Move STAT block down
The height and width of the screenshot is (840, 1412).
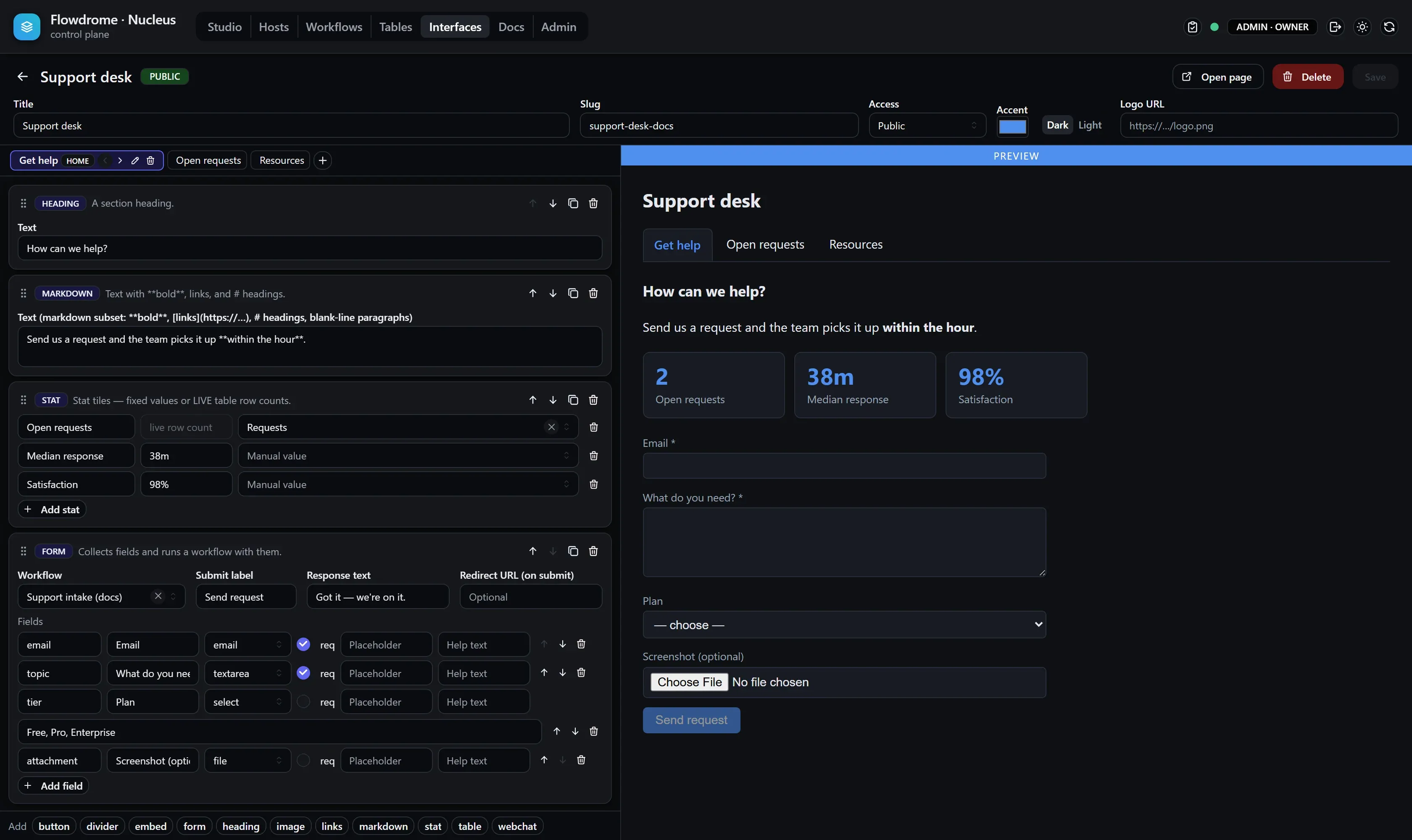pyautogui.click(x=553, y=400)
